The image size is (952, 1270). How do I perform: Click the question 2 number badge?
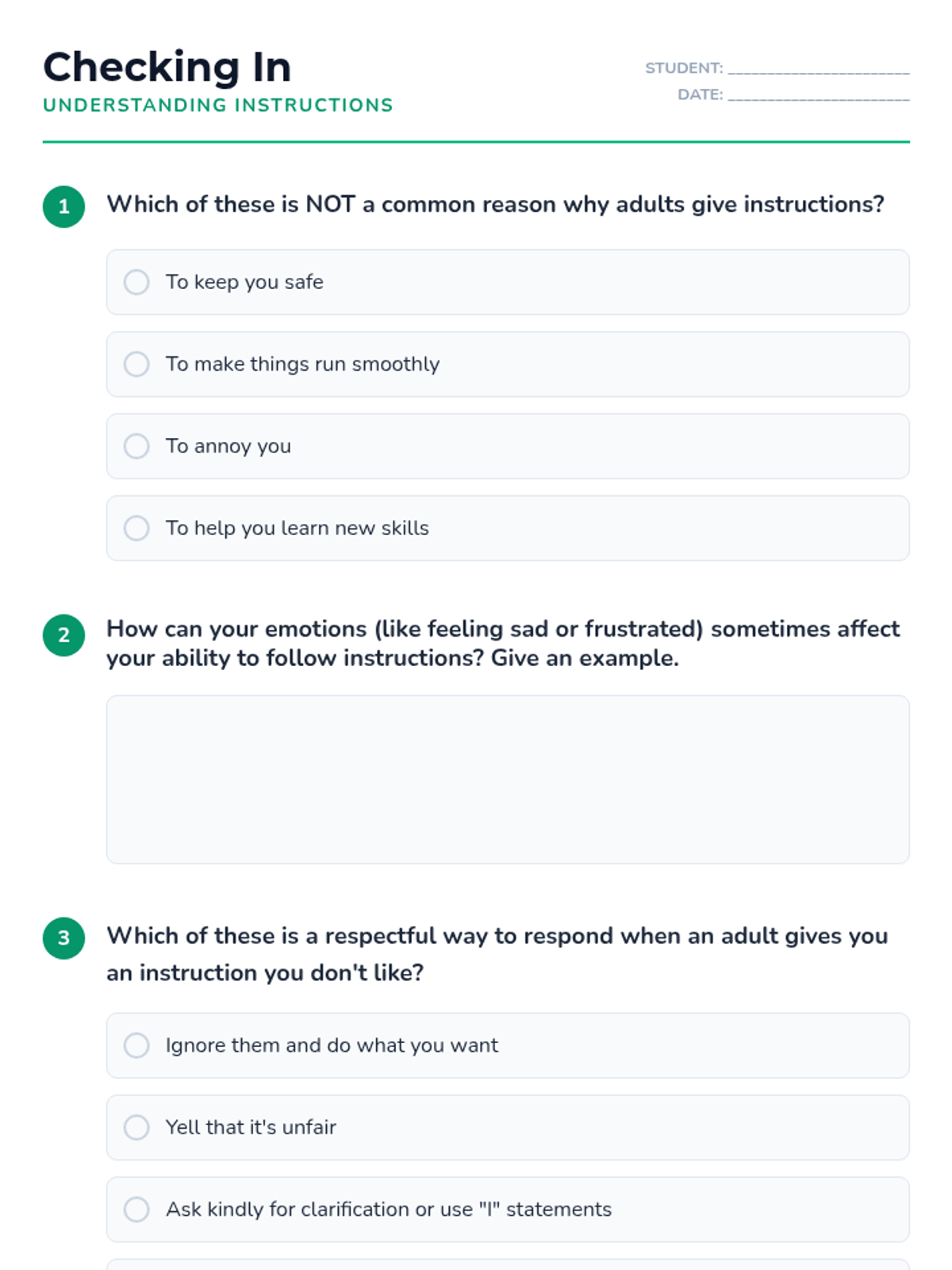tap(64, 635)
